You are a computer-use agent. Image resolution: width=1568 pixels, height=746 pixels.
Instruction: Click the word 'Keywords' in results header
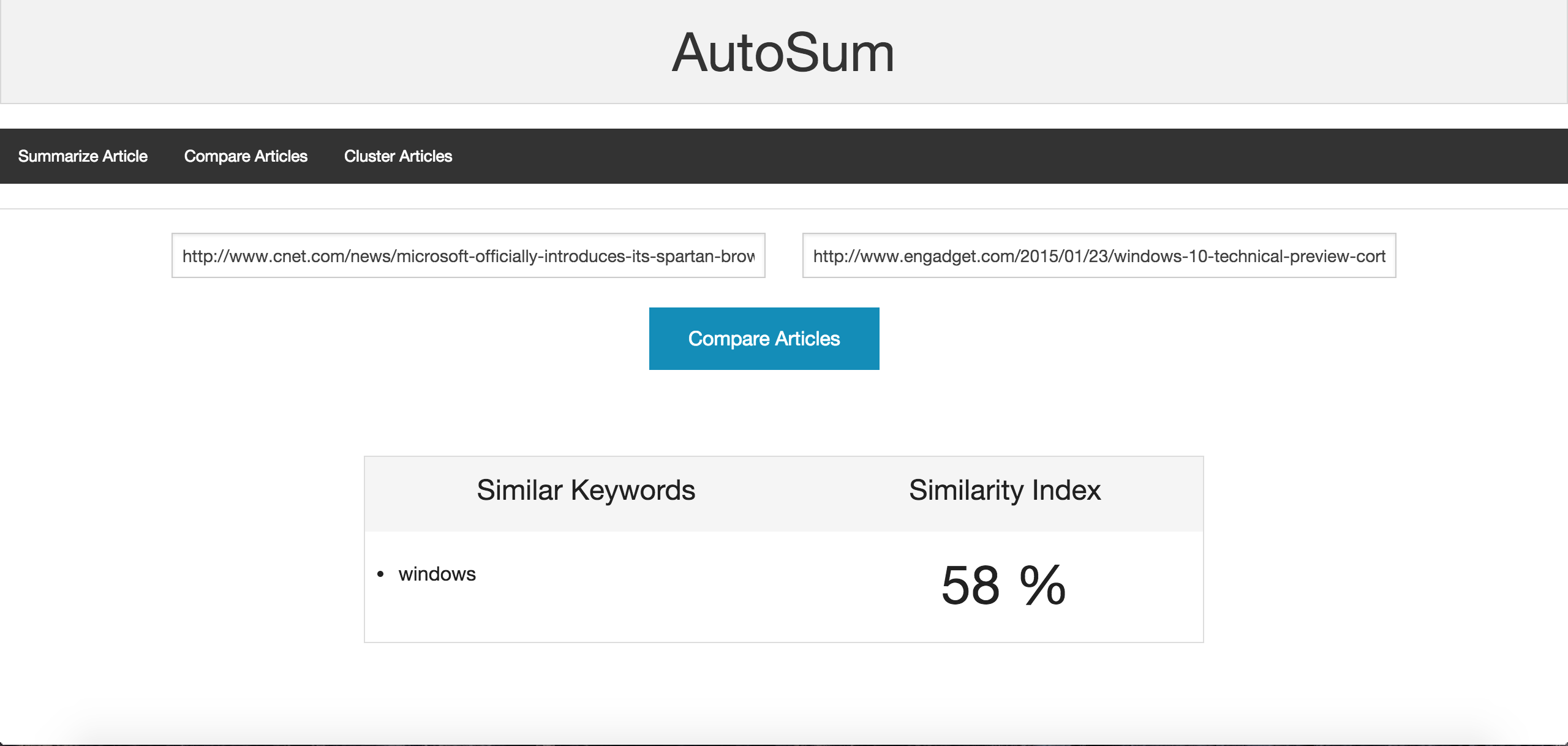point(633,491)
